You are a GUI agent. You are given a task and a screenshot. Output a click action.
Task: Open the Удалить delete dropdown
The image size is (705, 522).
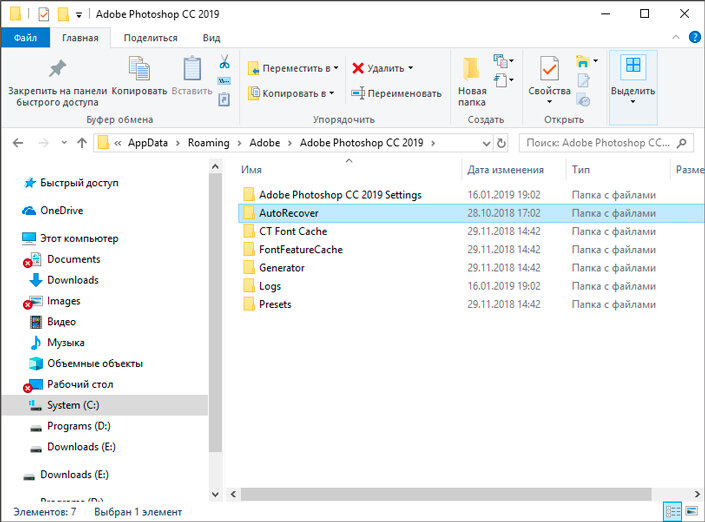411,68
